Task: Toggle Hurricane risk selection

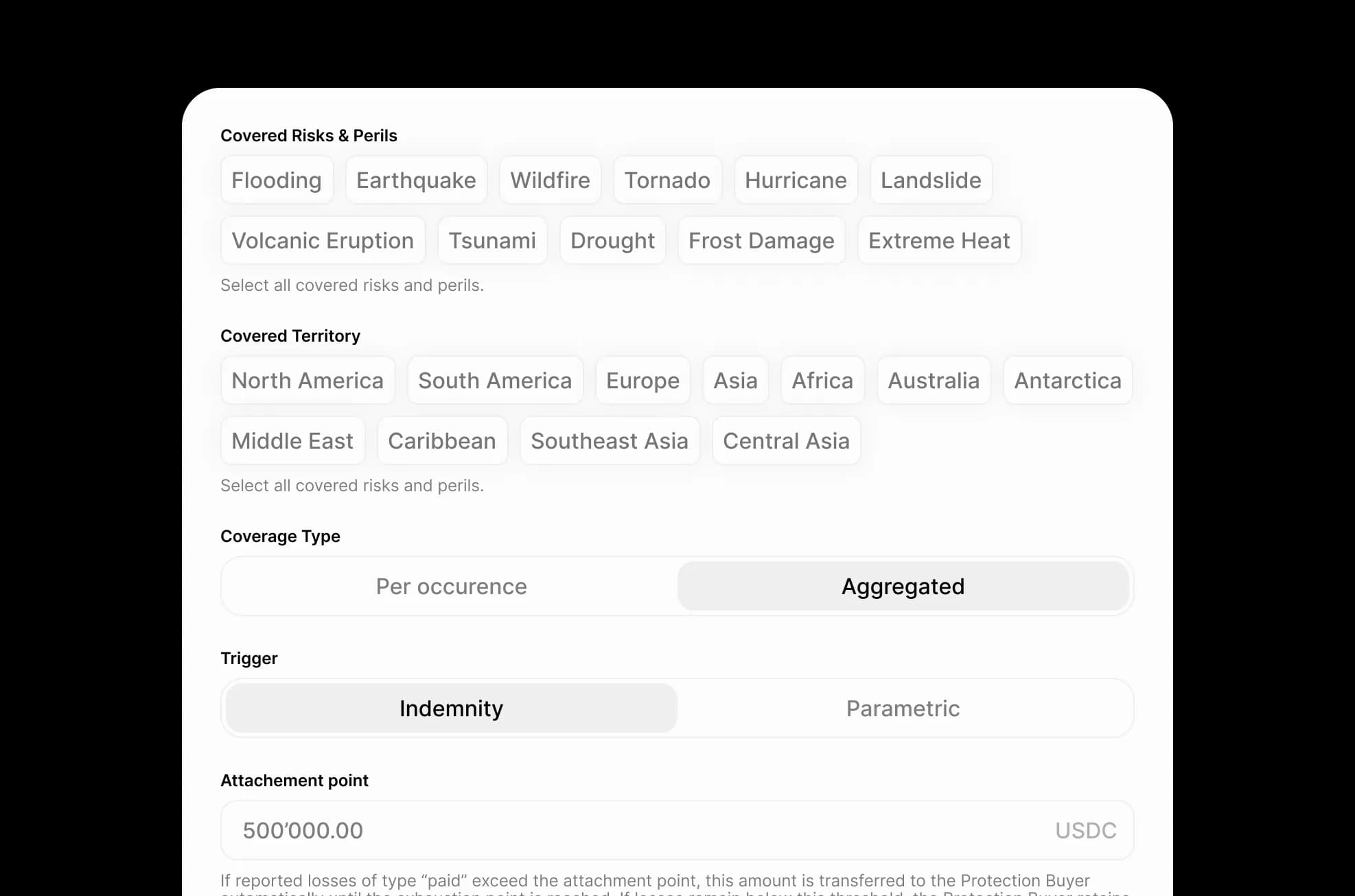Action: (x=796, y=180)
